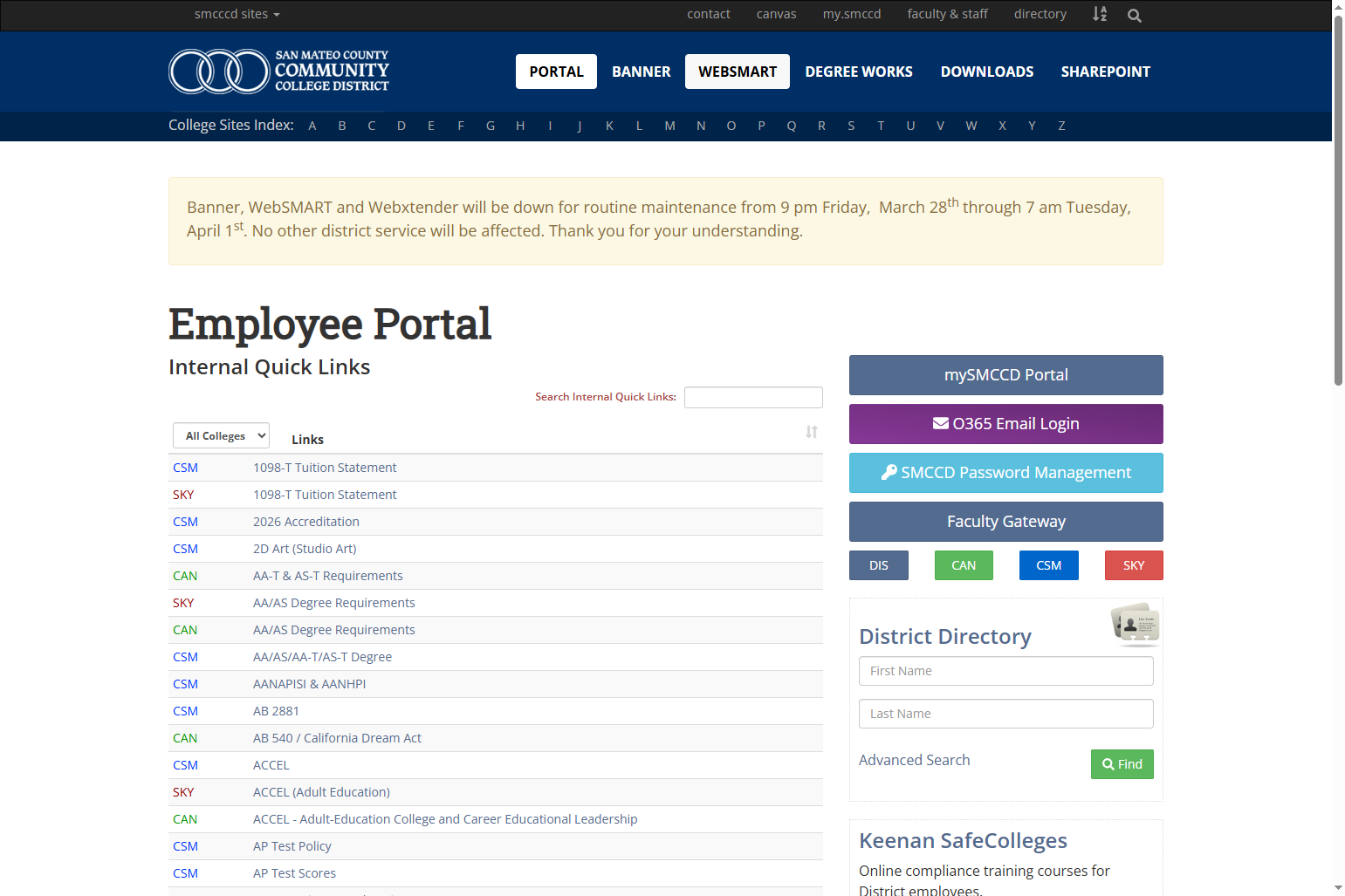Focus the First Name directory field
This screenshot has width=1345, height=896.
[x=1006, y=671]
